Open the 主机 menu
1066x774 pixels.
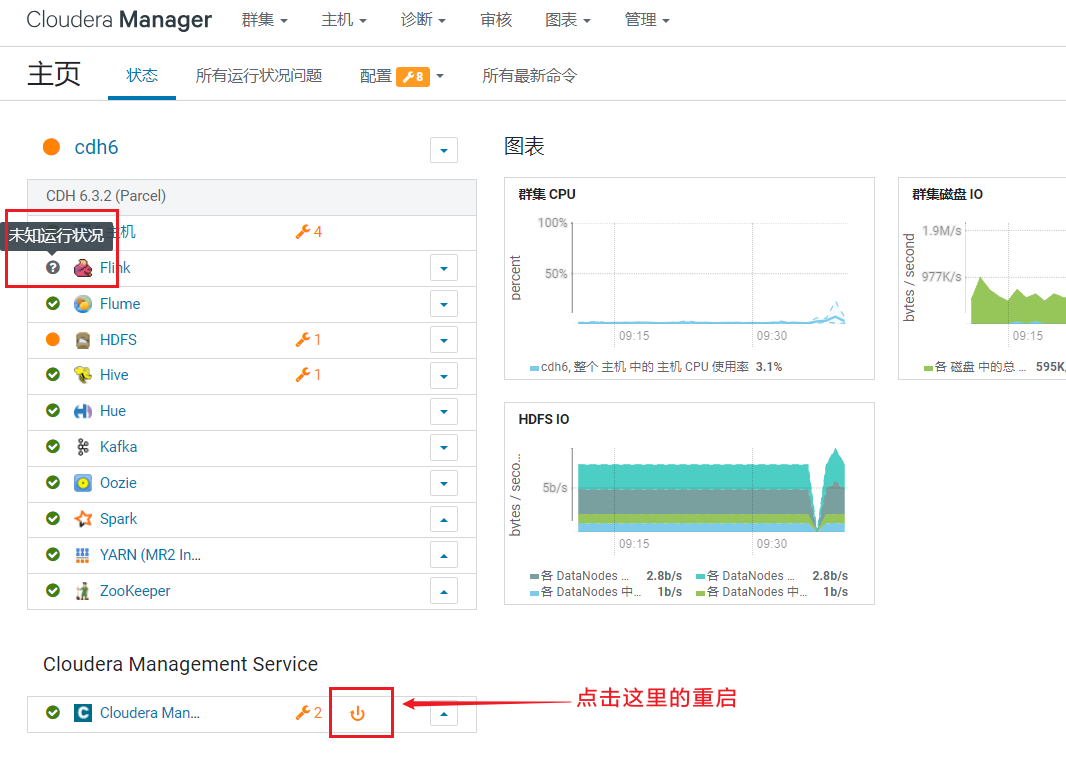tap(344, 20)
